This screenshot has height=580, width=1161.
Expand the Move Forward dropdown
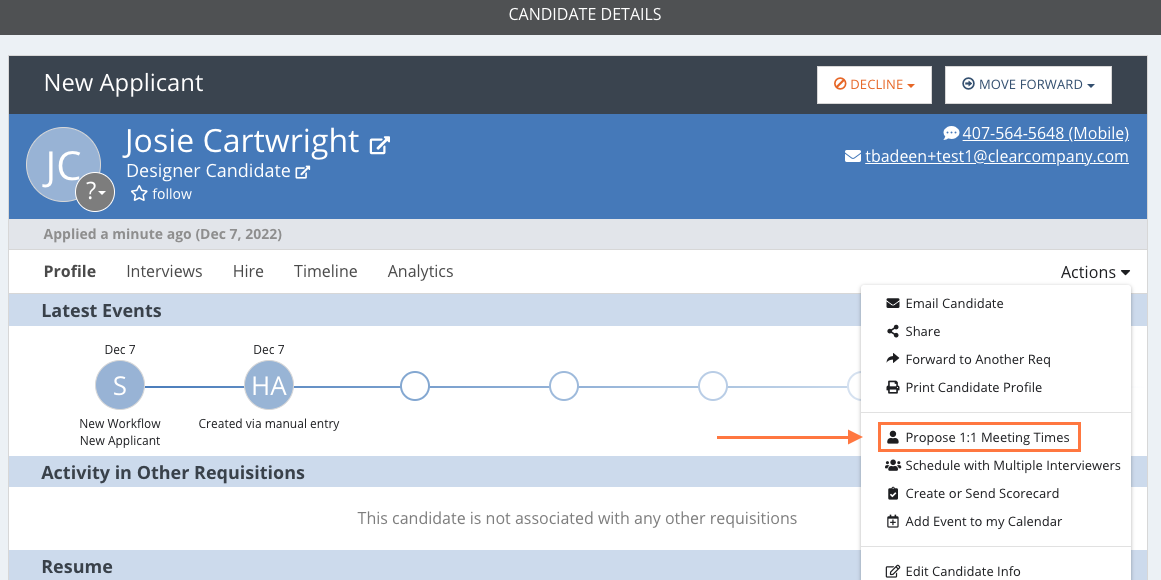[x=1028, y=84]
